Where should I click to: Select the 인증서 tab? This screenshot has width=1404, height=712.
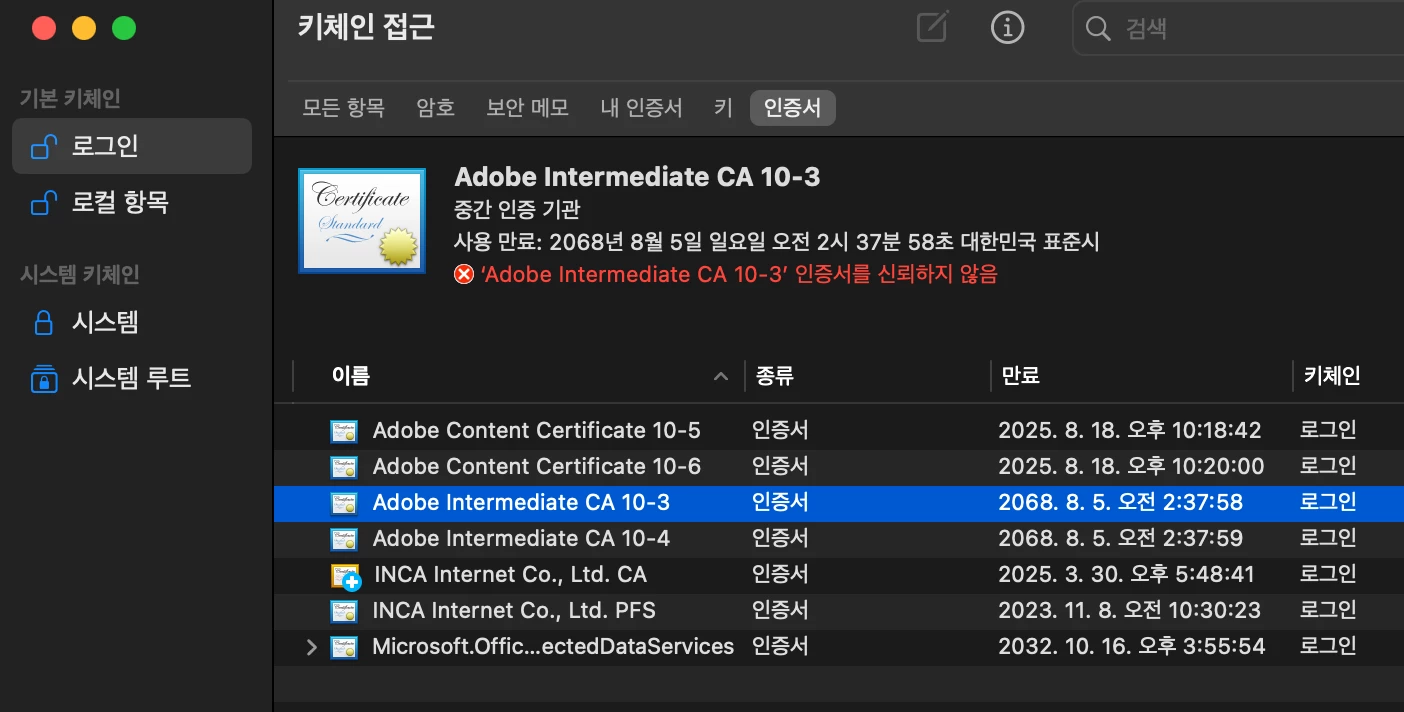tap(793, 108)
